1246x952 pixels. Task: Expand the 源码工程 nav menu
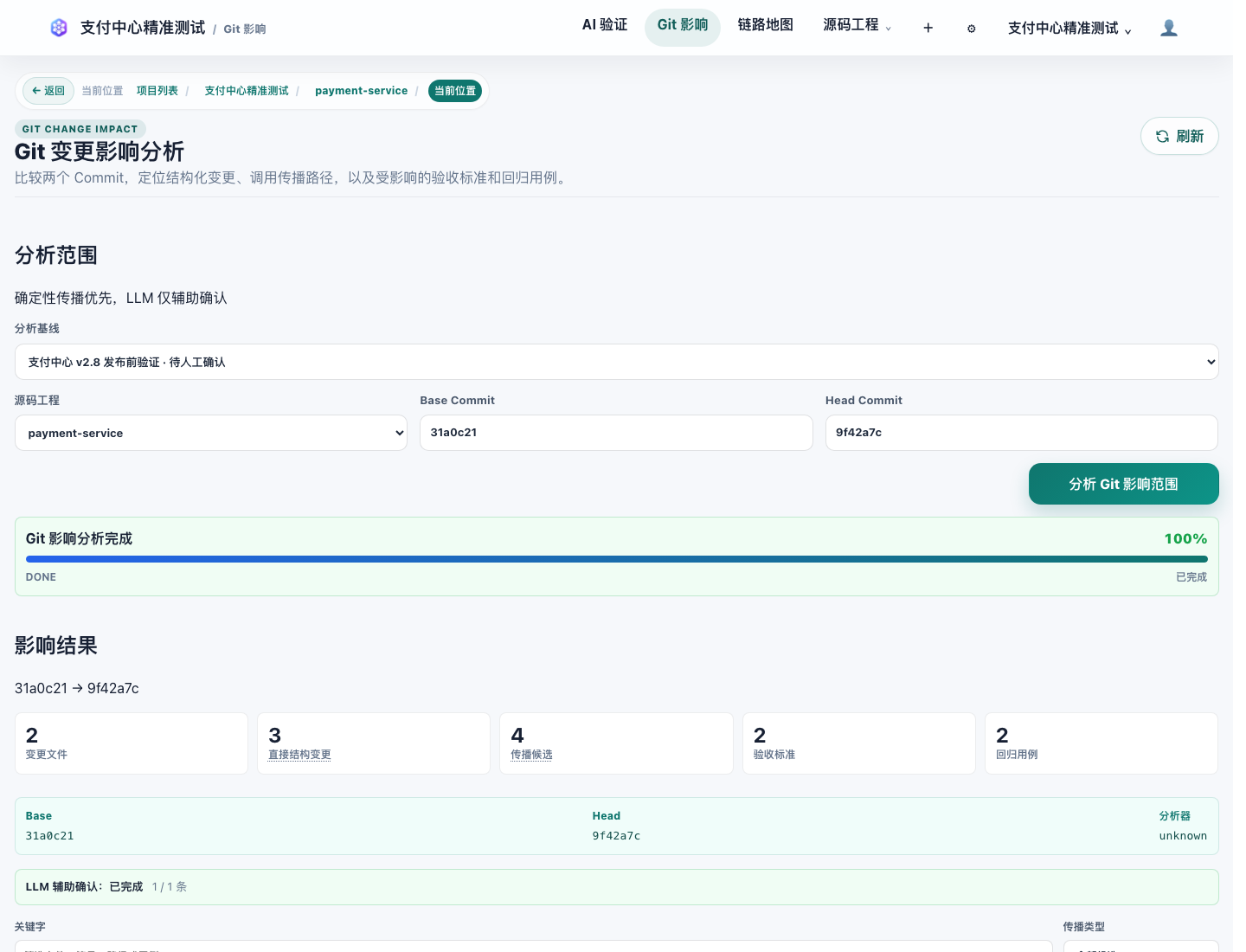(x=857, y=25)
